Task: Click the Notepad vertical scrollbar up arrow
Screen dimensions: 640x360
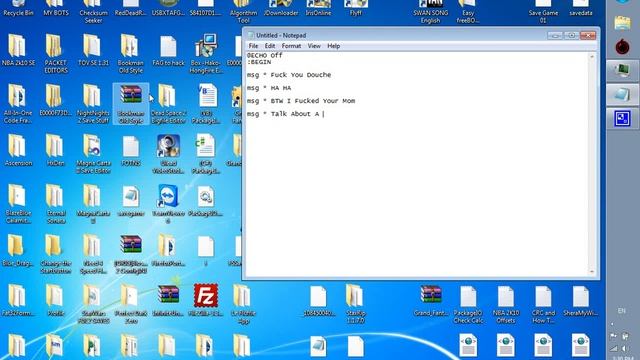Action: coord(592,56)
